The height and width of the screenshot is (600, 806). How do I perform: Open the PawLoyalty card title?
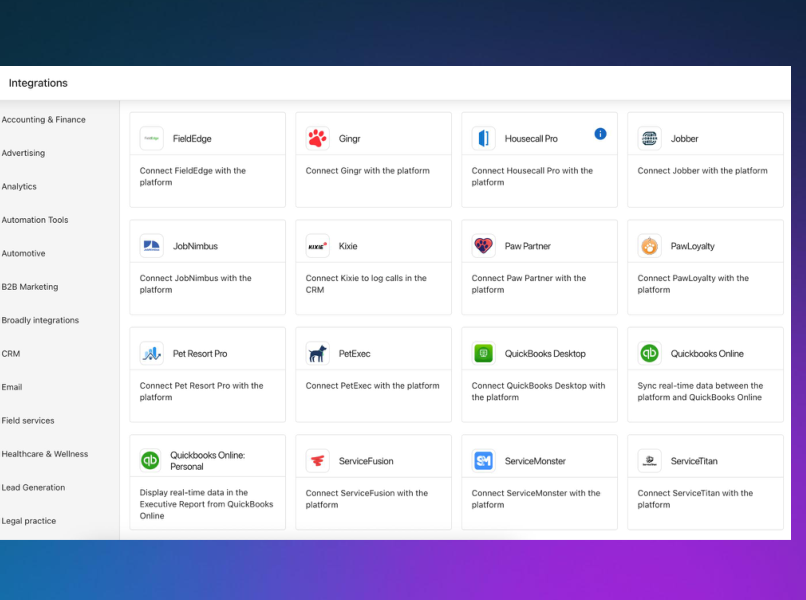[x=692, y=246]
